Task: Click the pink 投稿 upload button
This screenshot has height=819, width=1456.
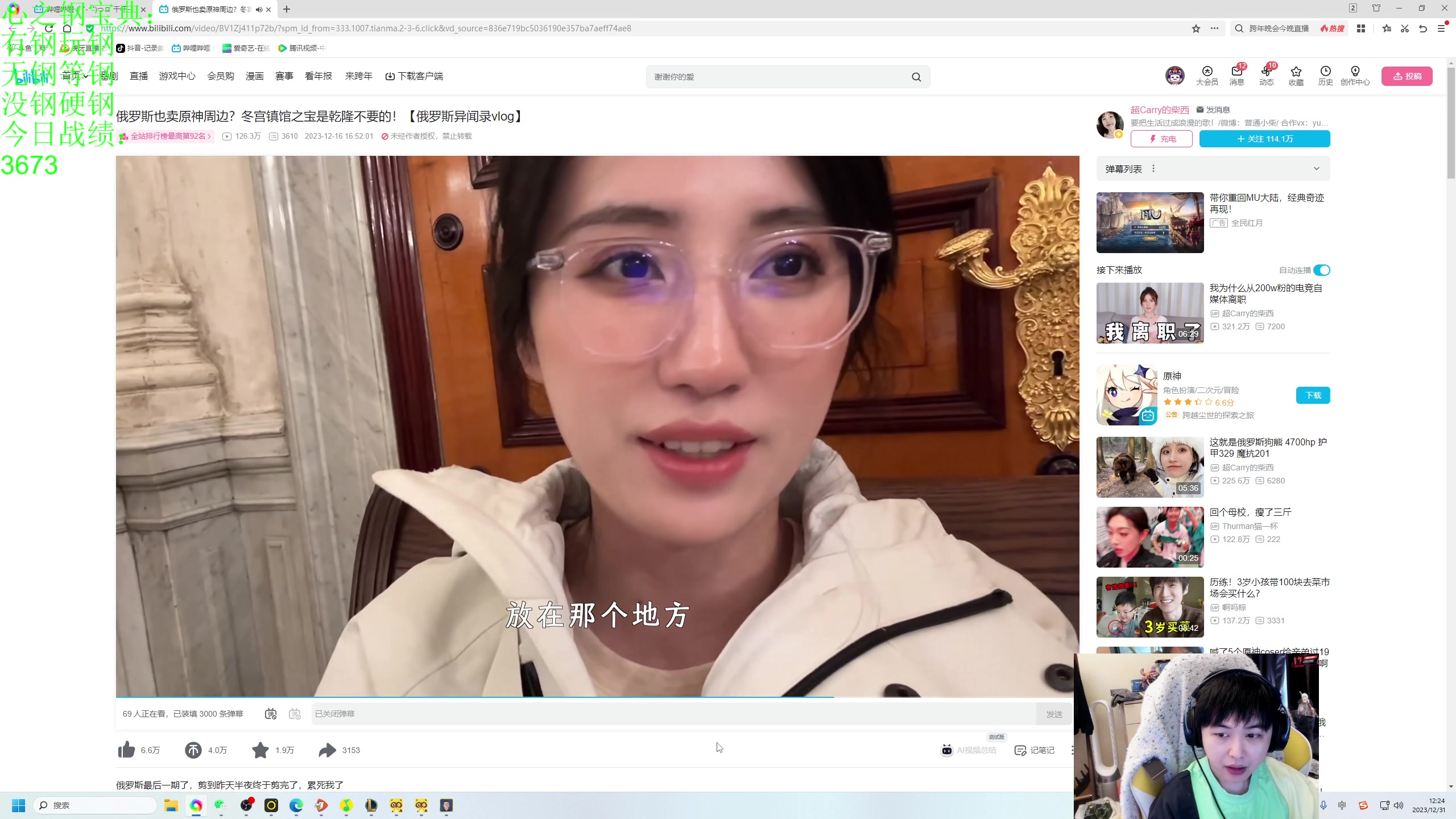Action: [1407, 76]
